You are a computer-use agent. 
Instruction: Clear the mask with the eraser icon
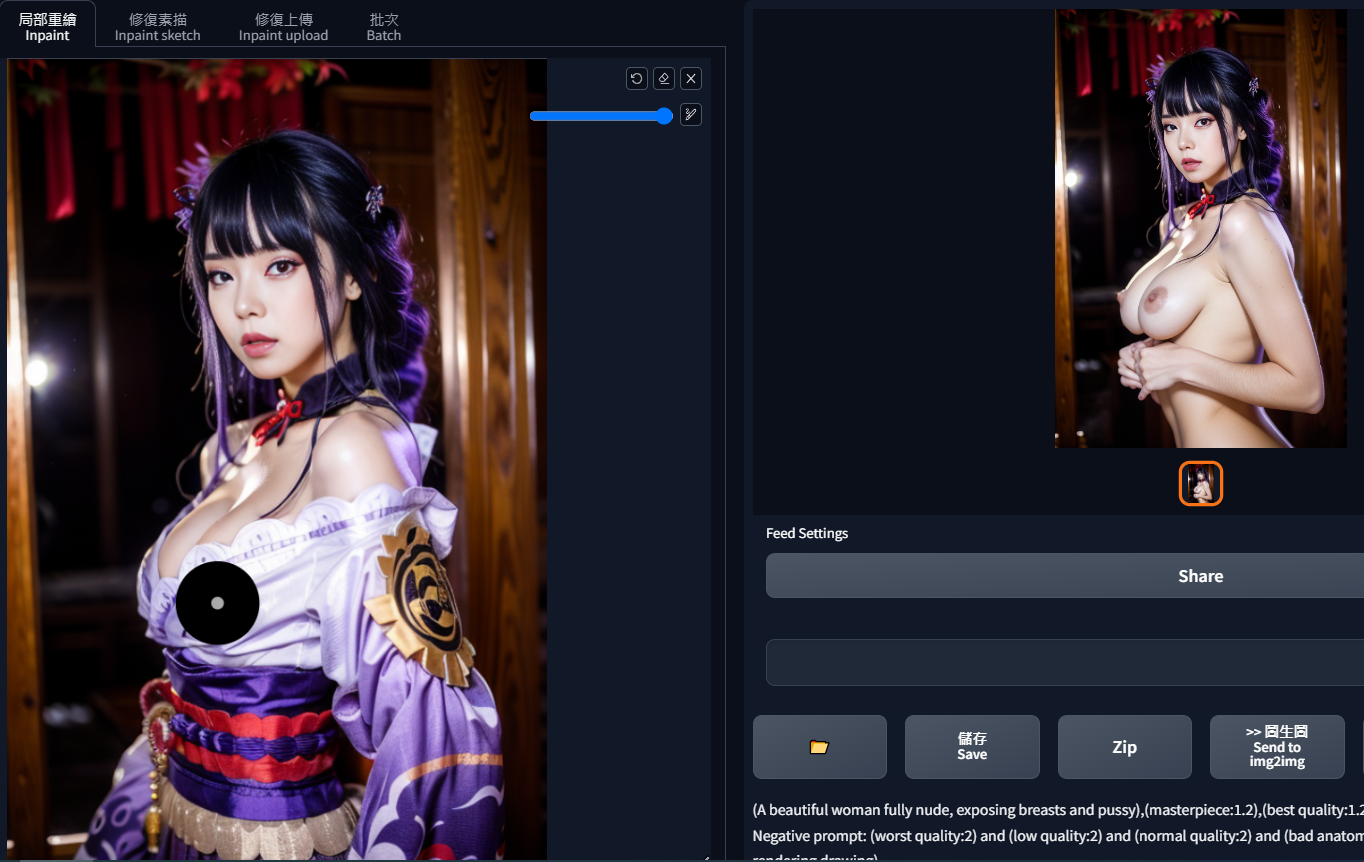(x=663, y=78)
